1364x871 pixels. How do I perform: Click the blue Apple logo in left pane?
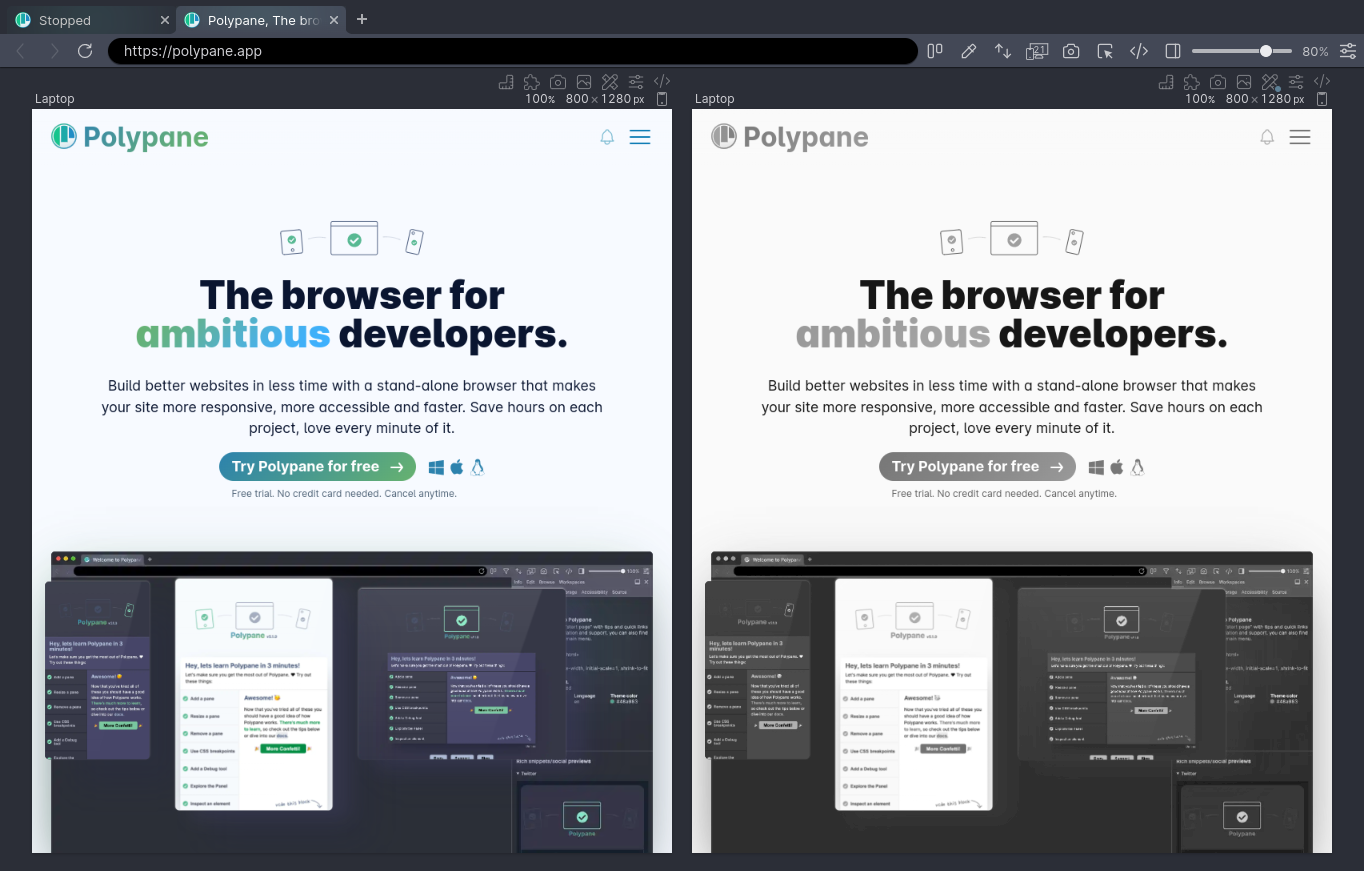point(457,467)
